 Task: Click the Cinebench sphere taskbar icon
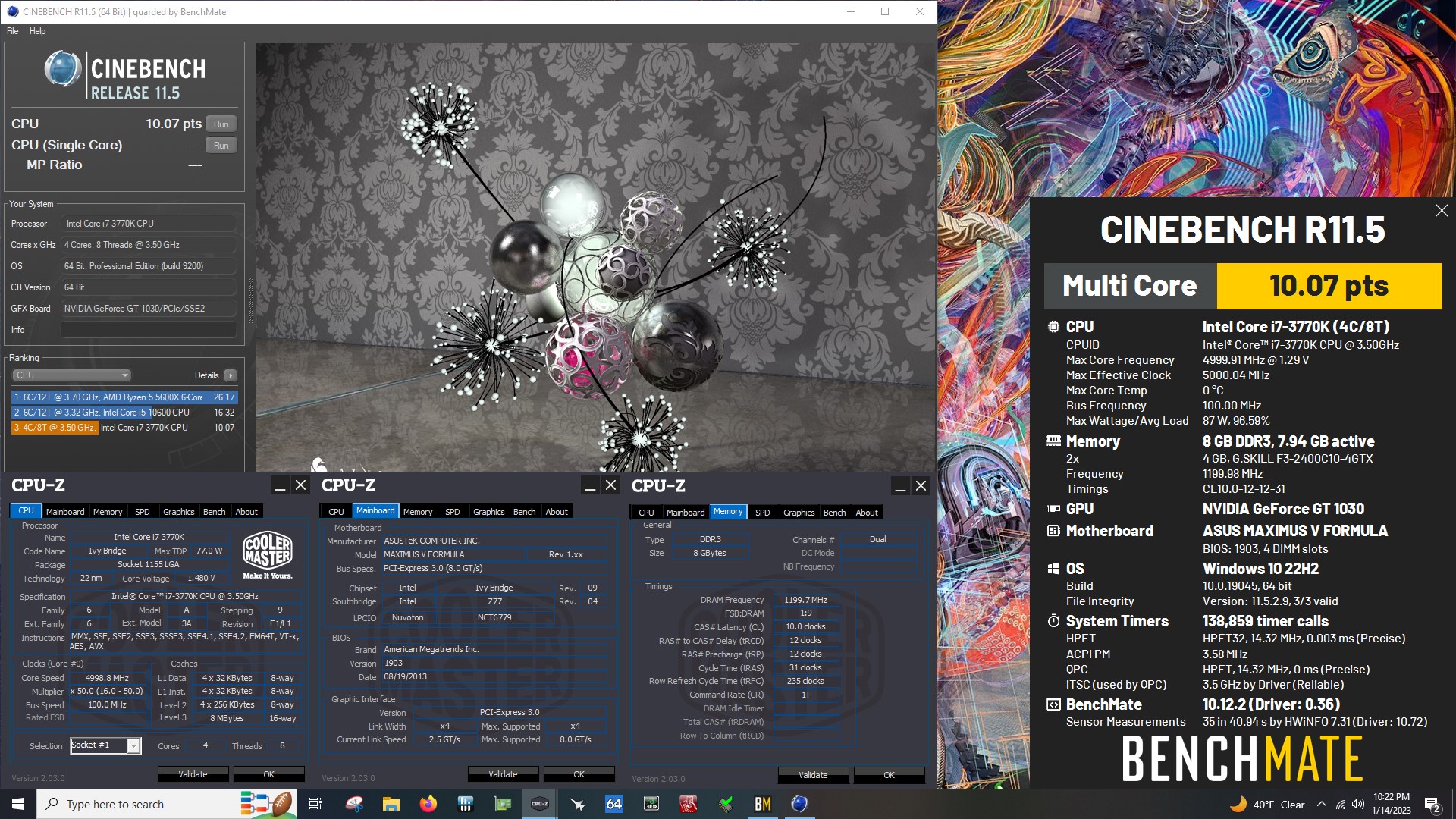[x=799, y=804]
